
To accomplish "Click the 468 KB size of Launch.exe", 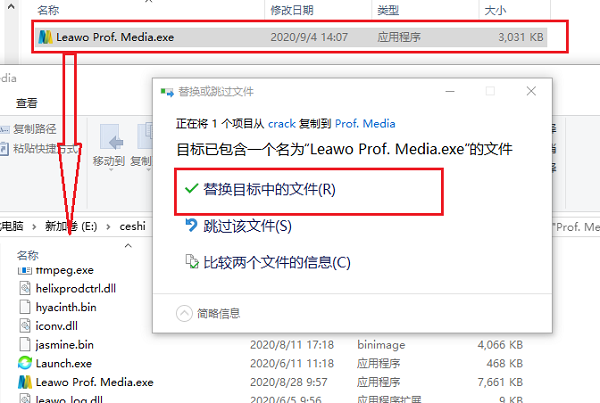I will [505, 364].
